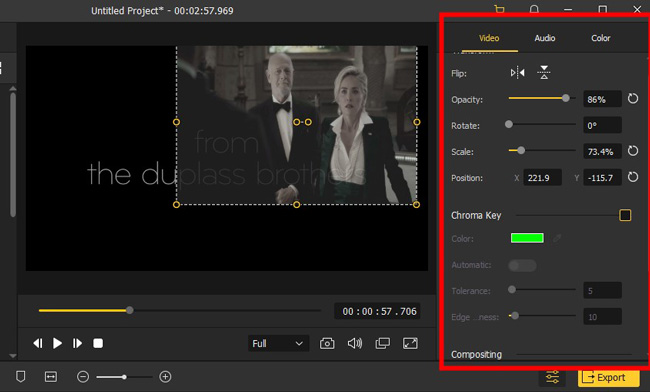
Task: Click the Tolerance slider handle
Action: 512,290
